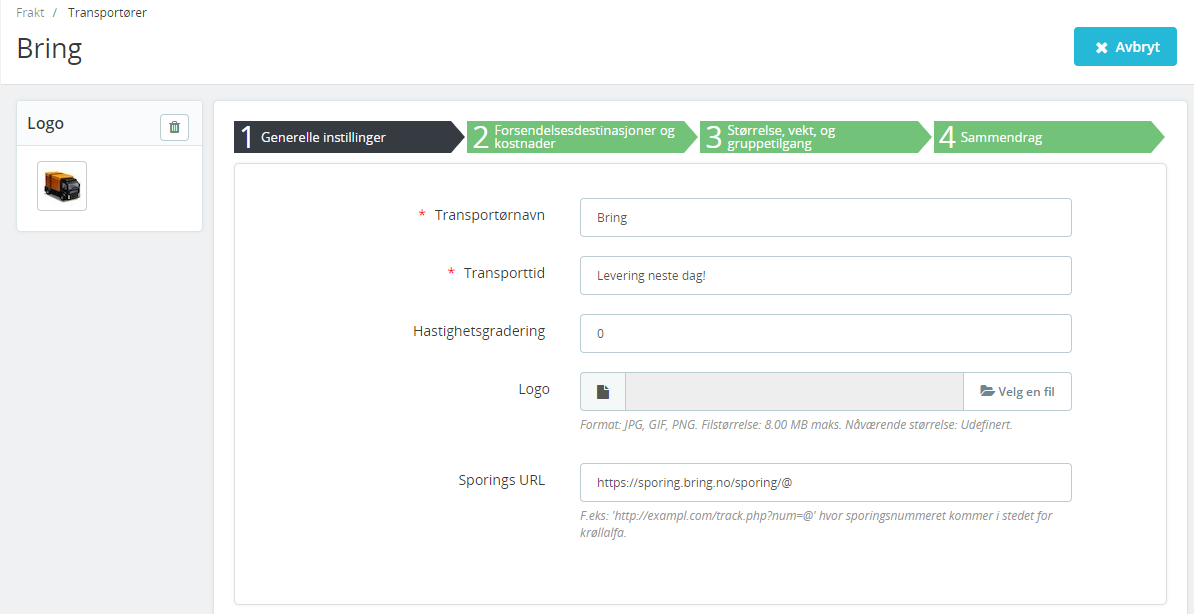This screenshot has height=614, width=1194.
Task: Focus the Sporings URL input field
Action: tap(825, 482)
